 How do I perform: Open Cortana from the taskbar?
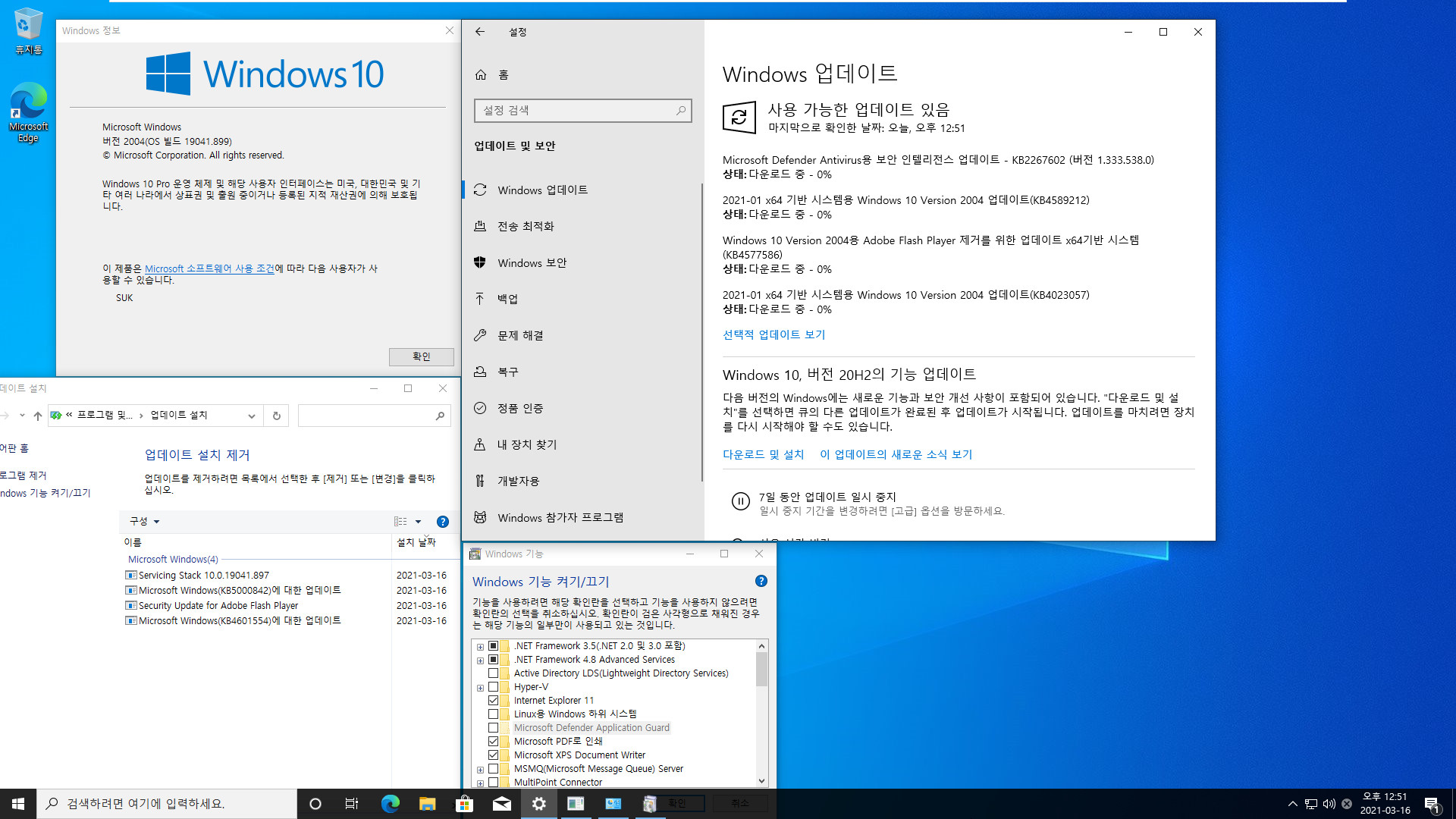[x=315, y=804]
